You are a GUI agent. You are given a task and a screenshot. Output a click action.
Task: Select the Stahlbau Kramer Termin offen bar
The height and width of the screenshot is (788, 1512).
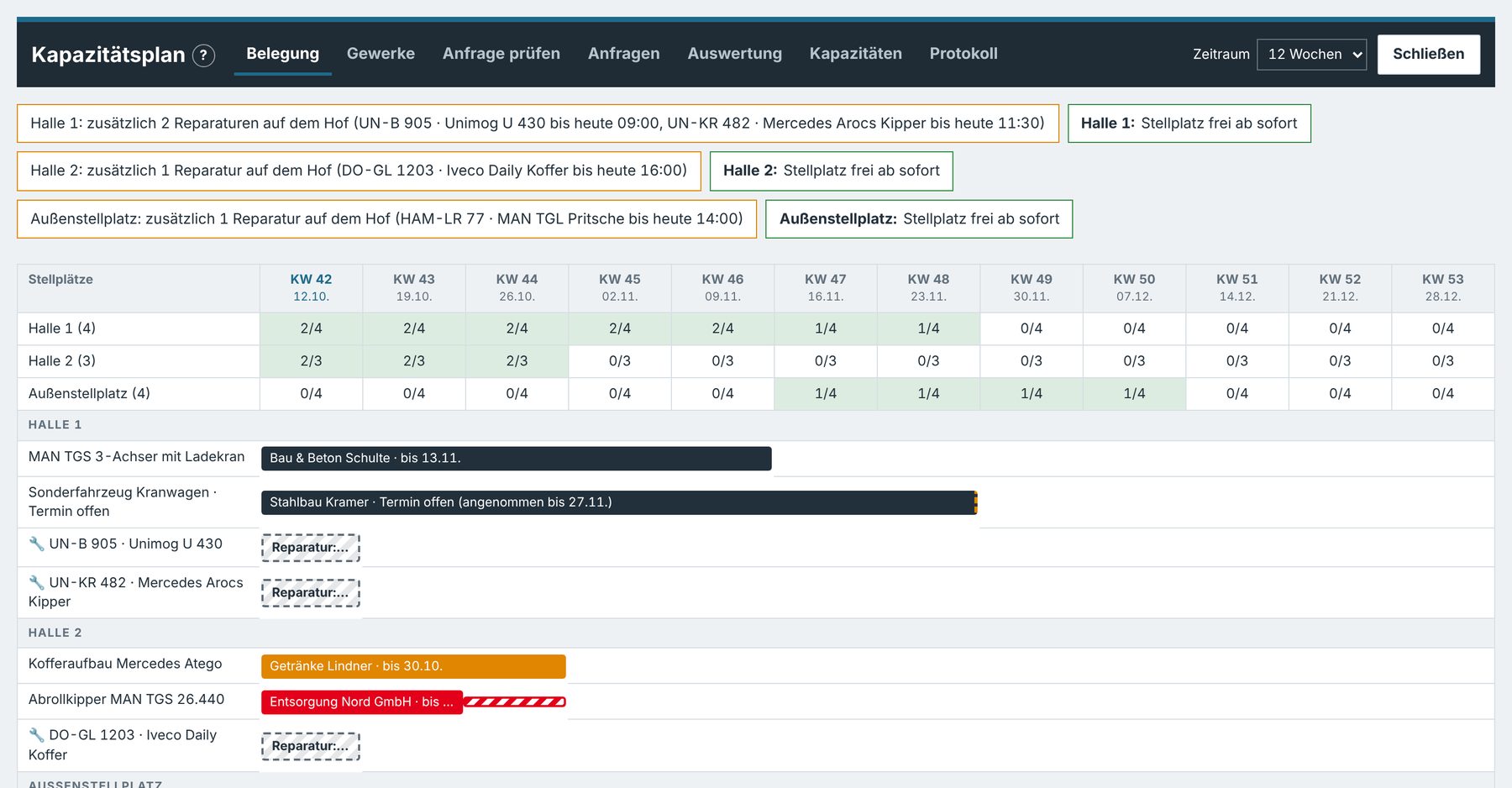coord(619,502)
